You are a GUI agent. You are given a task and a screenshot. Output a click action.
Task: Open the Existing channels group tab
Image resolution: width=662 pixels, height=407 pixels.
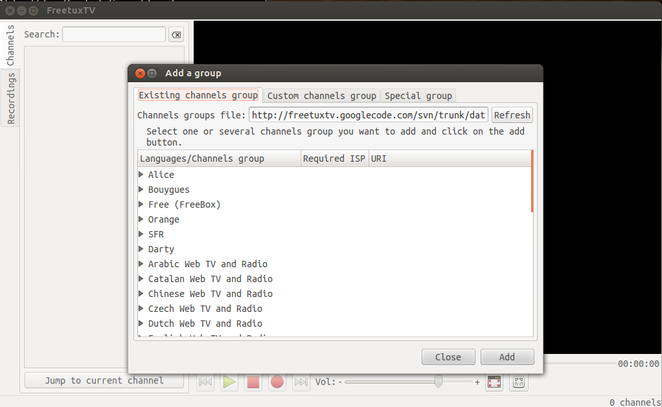point(198,95)
